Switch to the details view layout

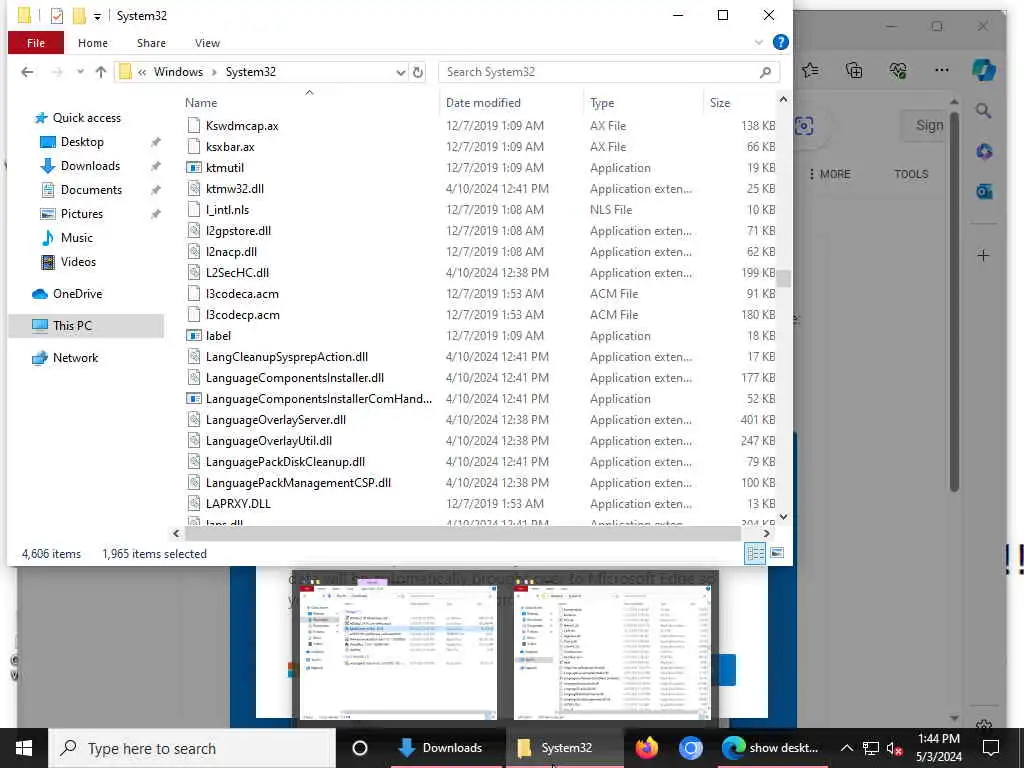pos(755,553)
